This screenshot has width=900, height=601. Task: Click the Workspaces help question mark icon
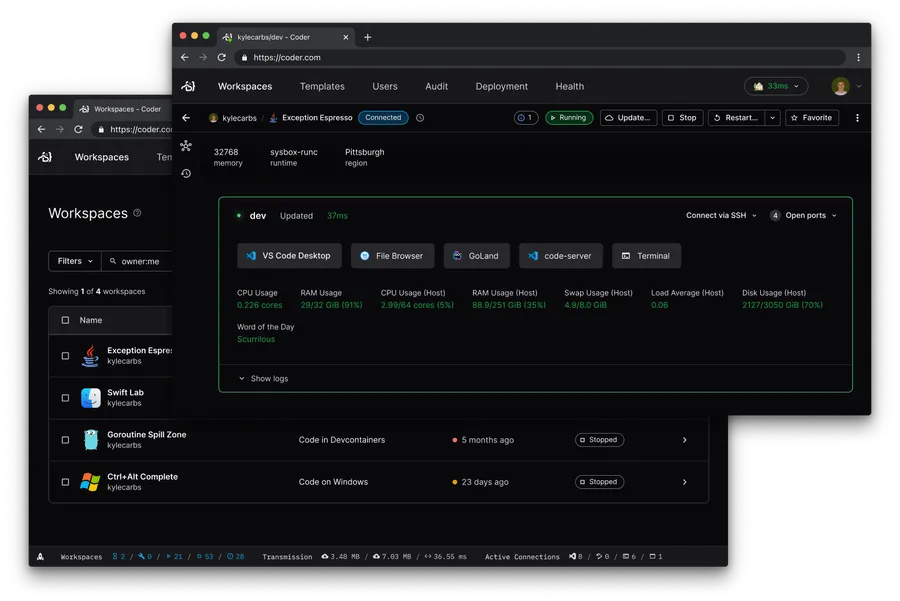[137, 213]
